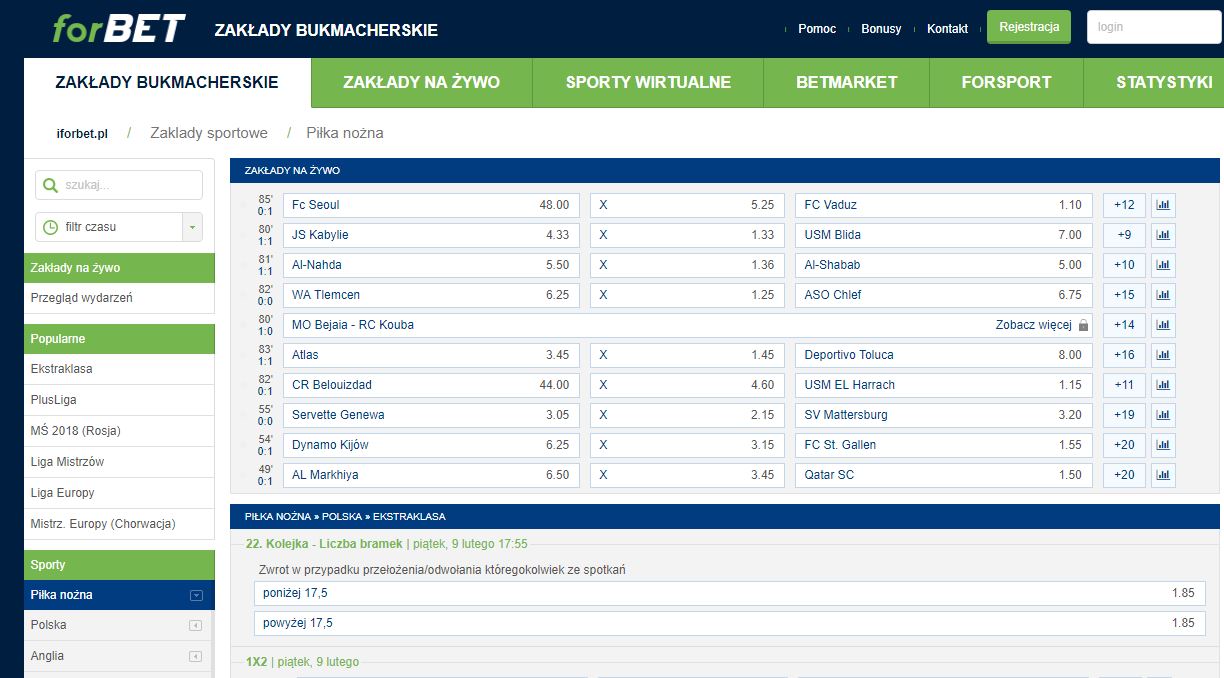Focus the login input field

(1152, 27)
